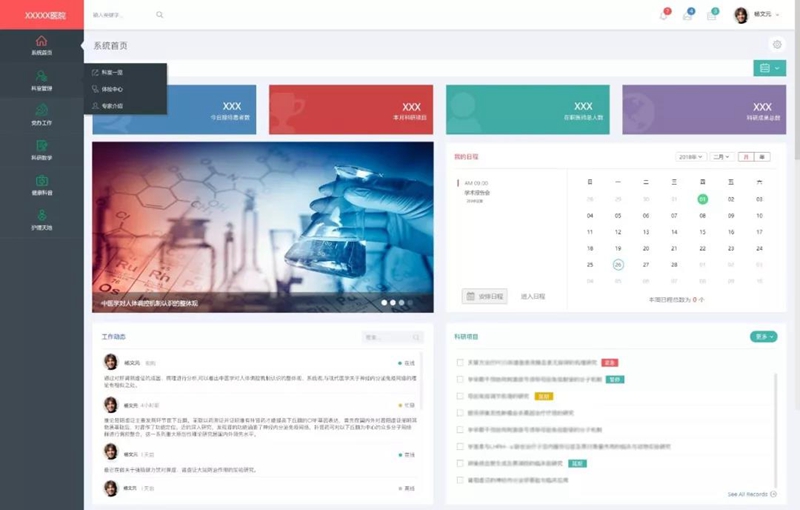Viewport: 800px width, 510px height.
Task: Open the 科研教学 sidebar icon
Action: point(41,146)
